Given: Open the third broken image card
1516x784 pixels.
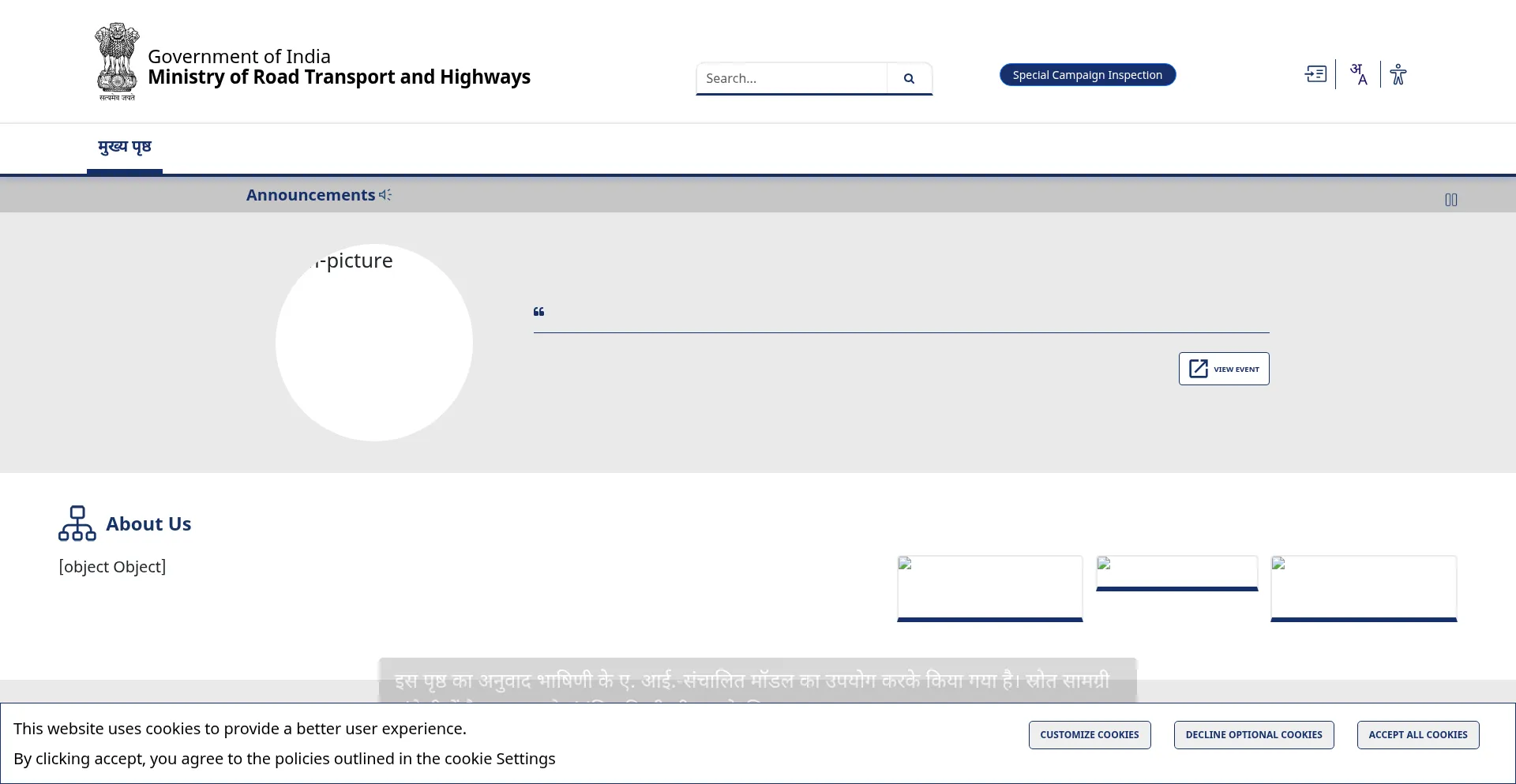Looking at the screenshot, I should point(1364,588).
